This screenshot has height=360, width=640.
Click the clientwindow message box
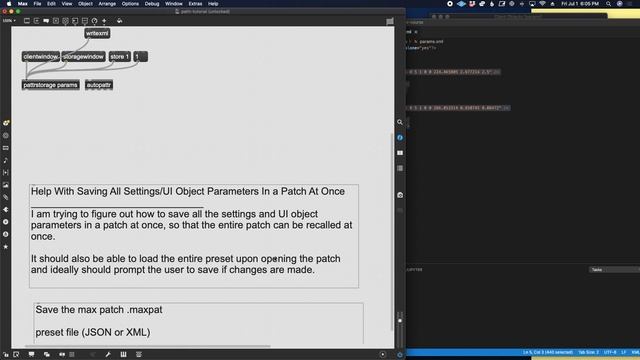click(x=41, y=57)
